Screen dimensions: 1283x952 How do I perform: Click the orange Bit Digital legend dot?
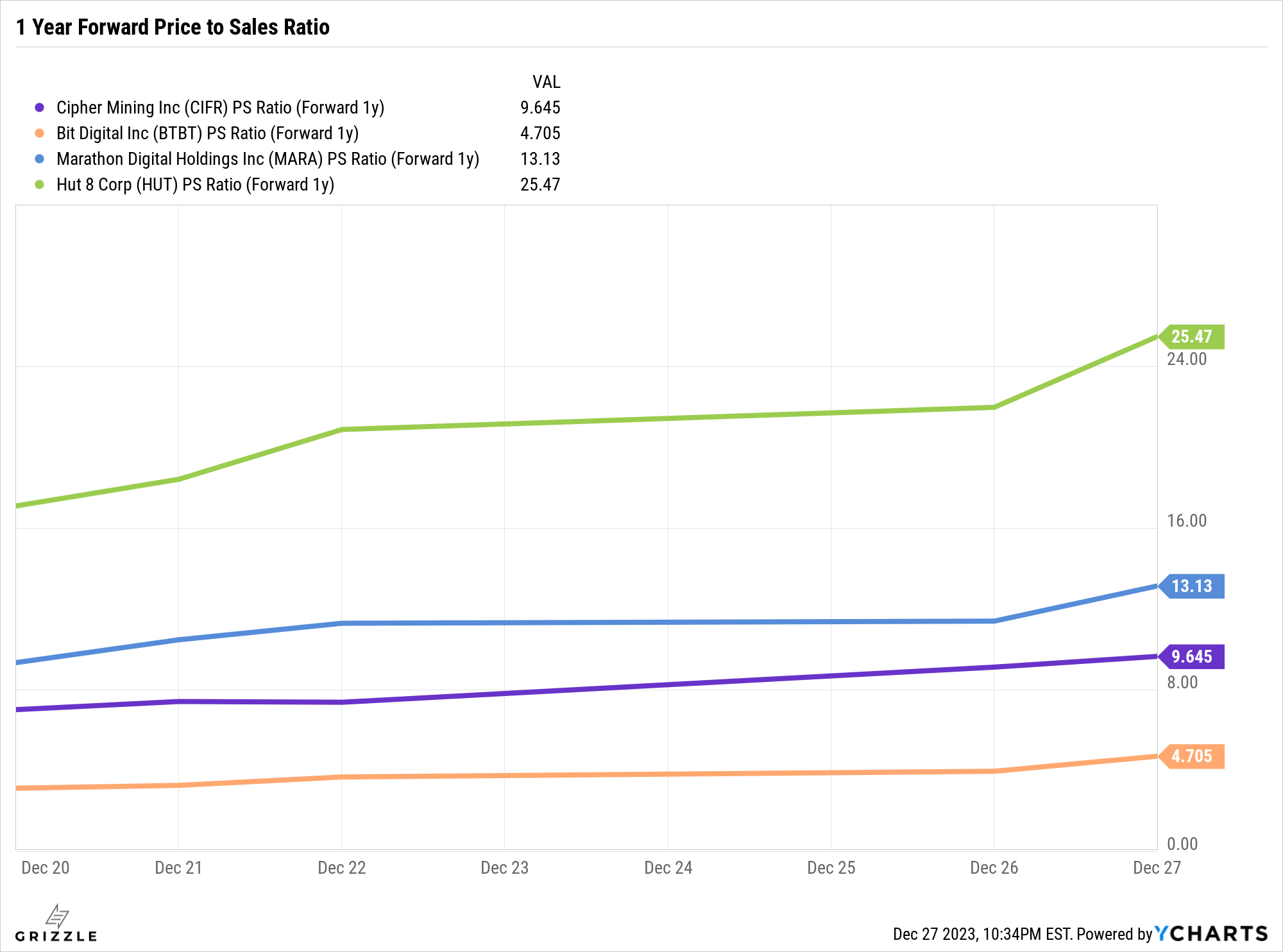(x=40, y=133)
